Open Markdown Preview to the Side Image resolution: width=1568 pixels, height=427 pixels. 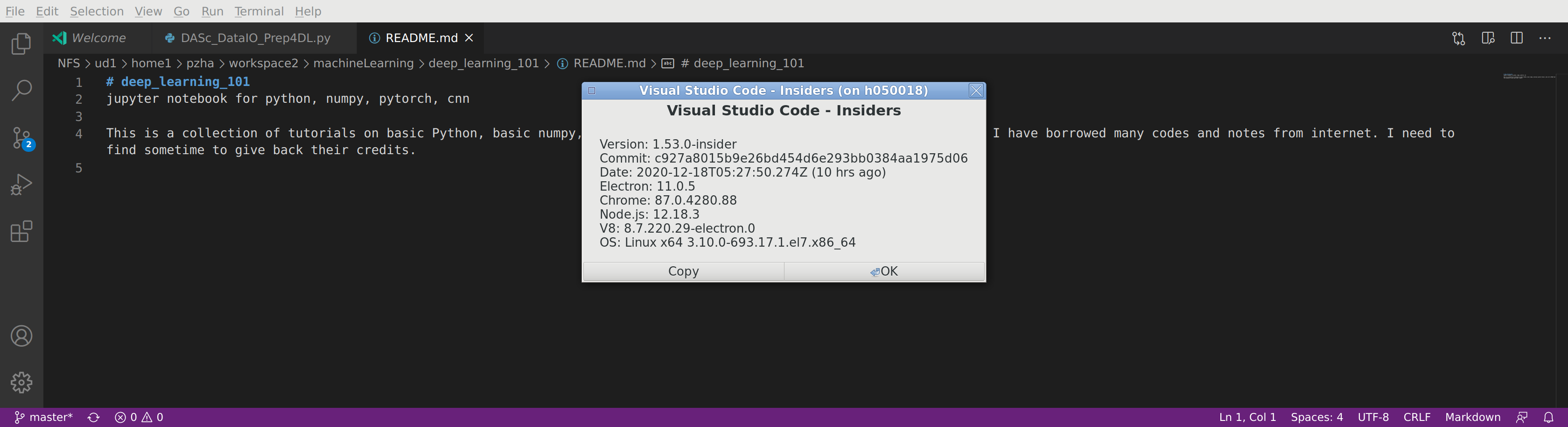click(1488, 38)
